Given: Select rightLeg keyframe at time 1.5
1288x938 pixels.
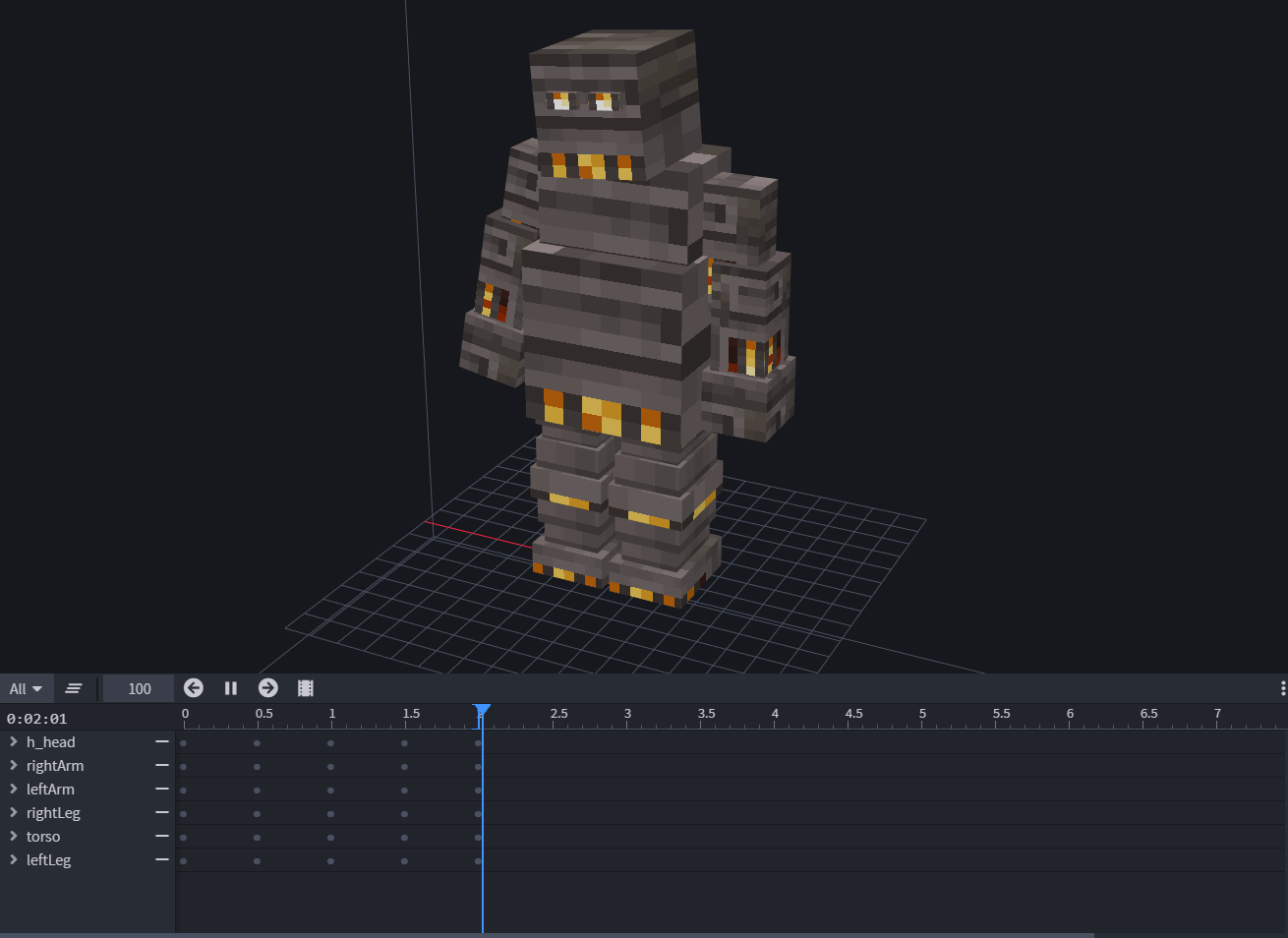Looking at the screenshot, I should coord(404,814).
